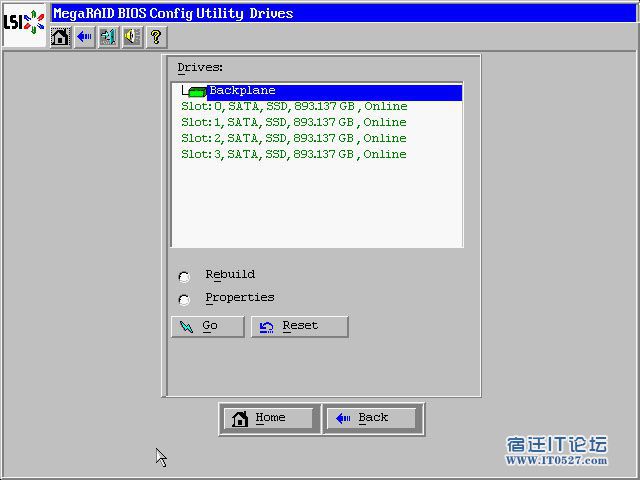Choose the Rebuild radio option
The image size is (640, 480).
(184, 277)
